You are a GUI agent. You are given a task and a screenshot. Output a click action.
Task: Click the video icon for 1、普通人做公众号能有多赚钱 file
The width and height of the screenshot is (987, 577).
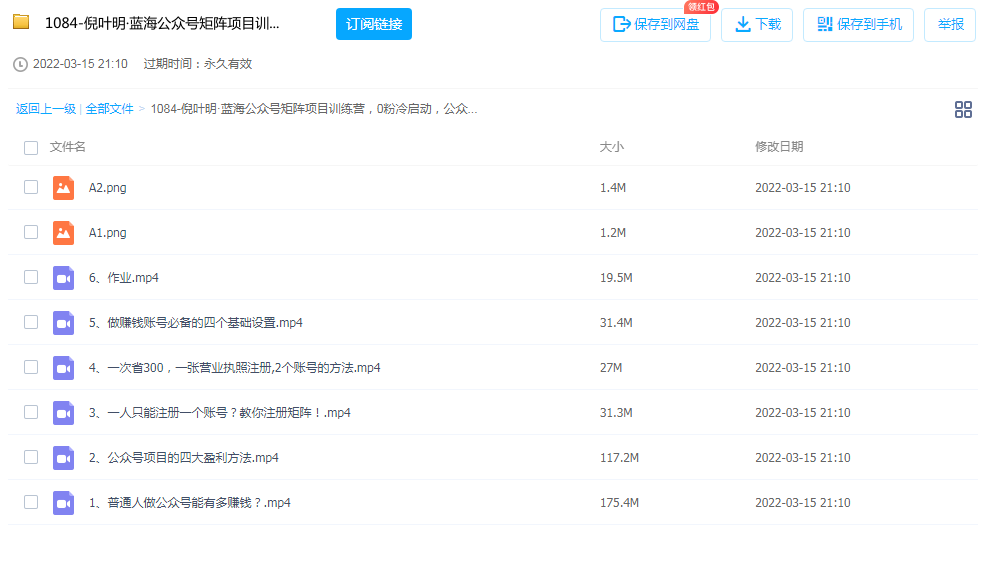63,503
